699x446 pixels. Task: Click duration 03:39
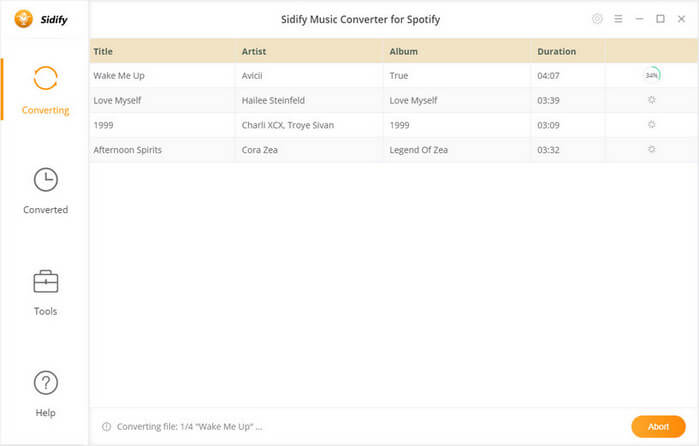click(x=548, y=100)
